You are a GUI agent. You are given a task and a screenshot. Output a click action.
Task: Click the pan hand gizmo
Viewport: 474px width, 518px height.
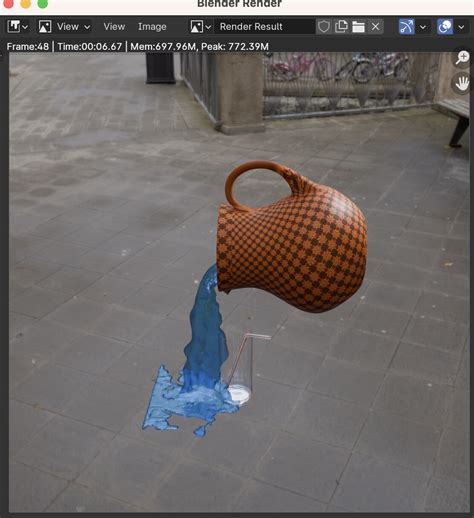(x=462, y=83)
